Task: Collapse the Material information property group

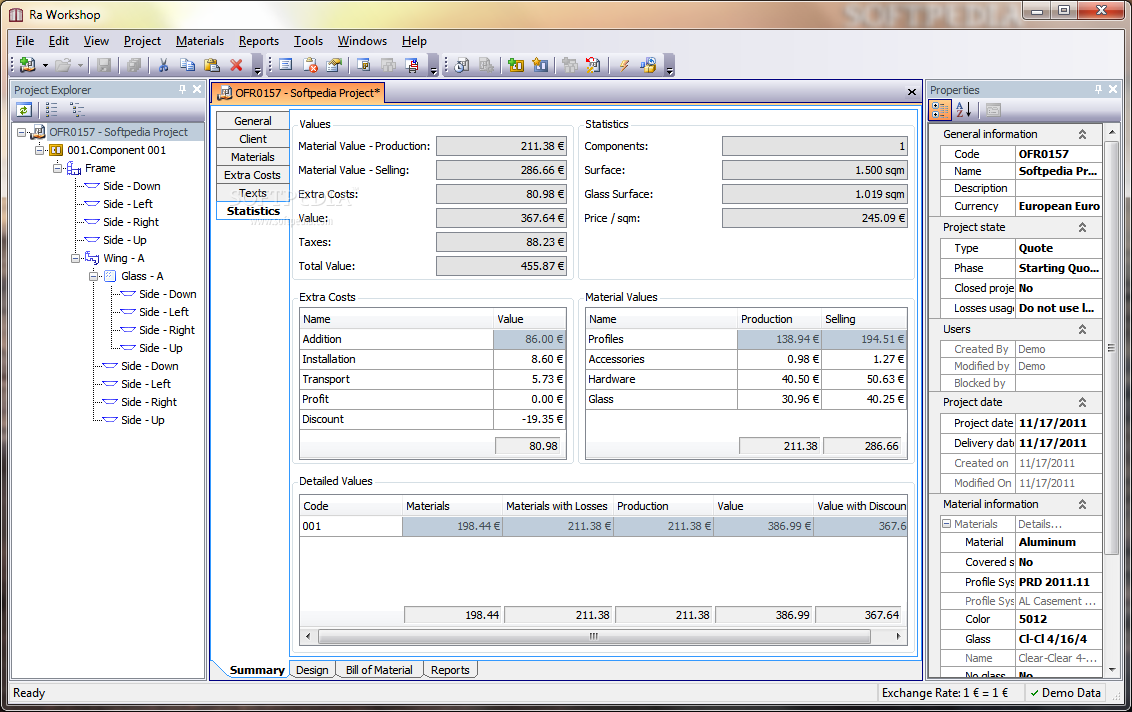Action: coord(1082,505)
